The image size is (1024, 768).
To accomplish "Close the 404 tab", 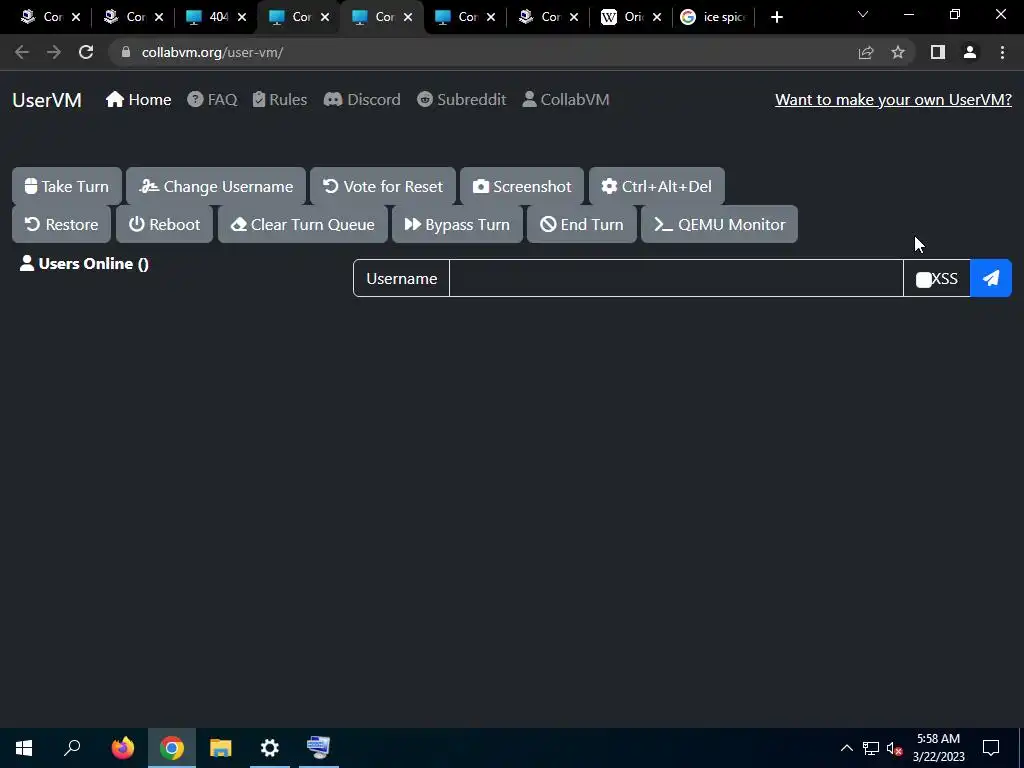I will pyautogui.click(x=242, y=17).
